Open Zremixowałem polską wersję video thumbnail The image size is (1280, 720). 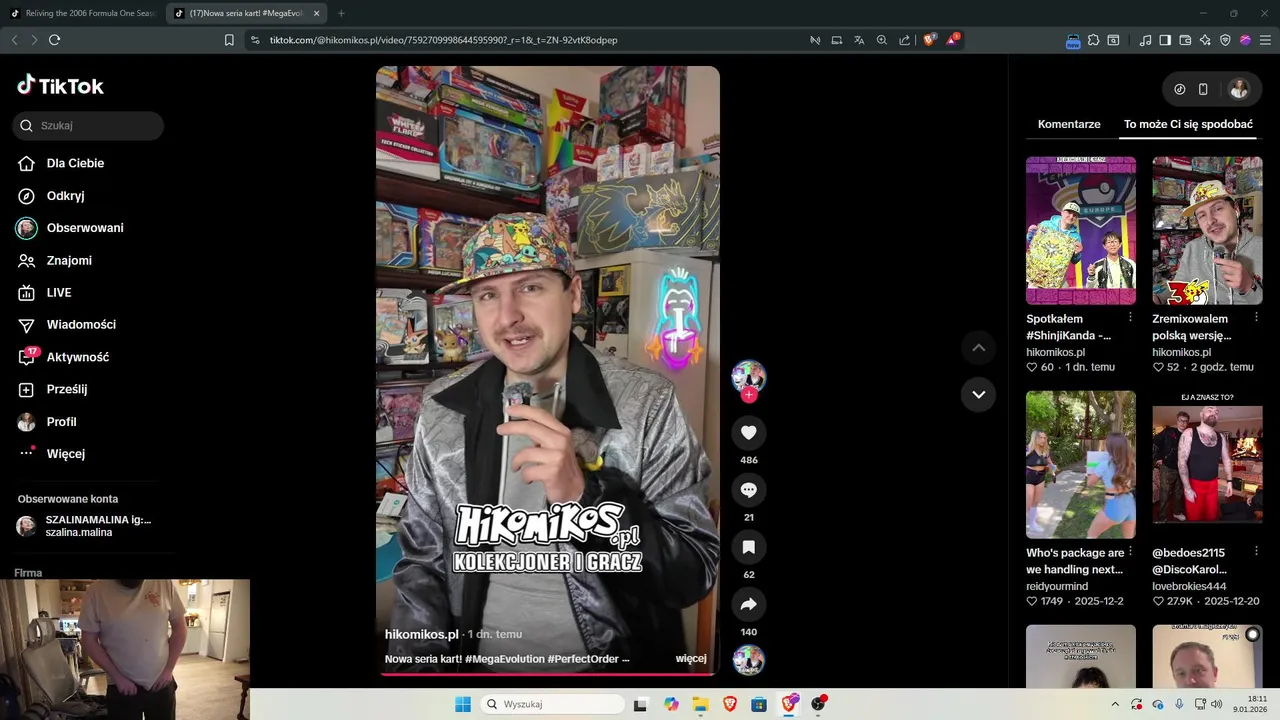point(1207,230)
